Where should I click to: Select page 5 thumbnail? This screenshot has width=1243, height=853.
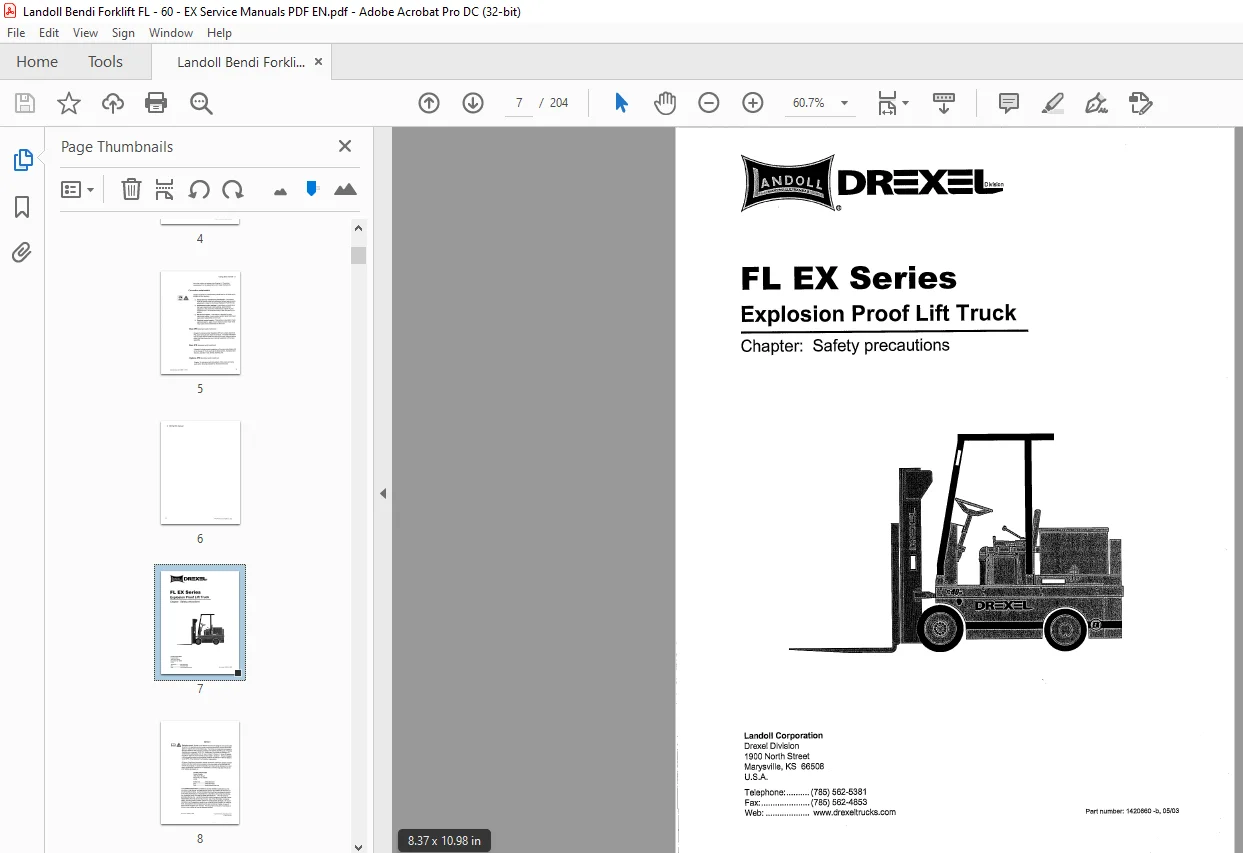click(200, 323)
